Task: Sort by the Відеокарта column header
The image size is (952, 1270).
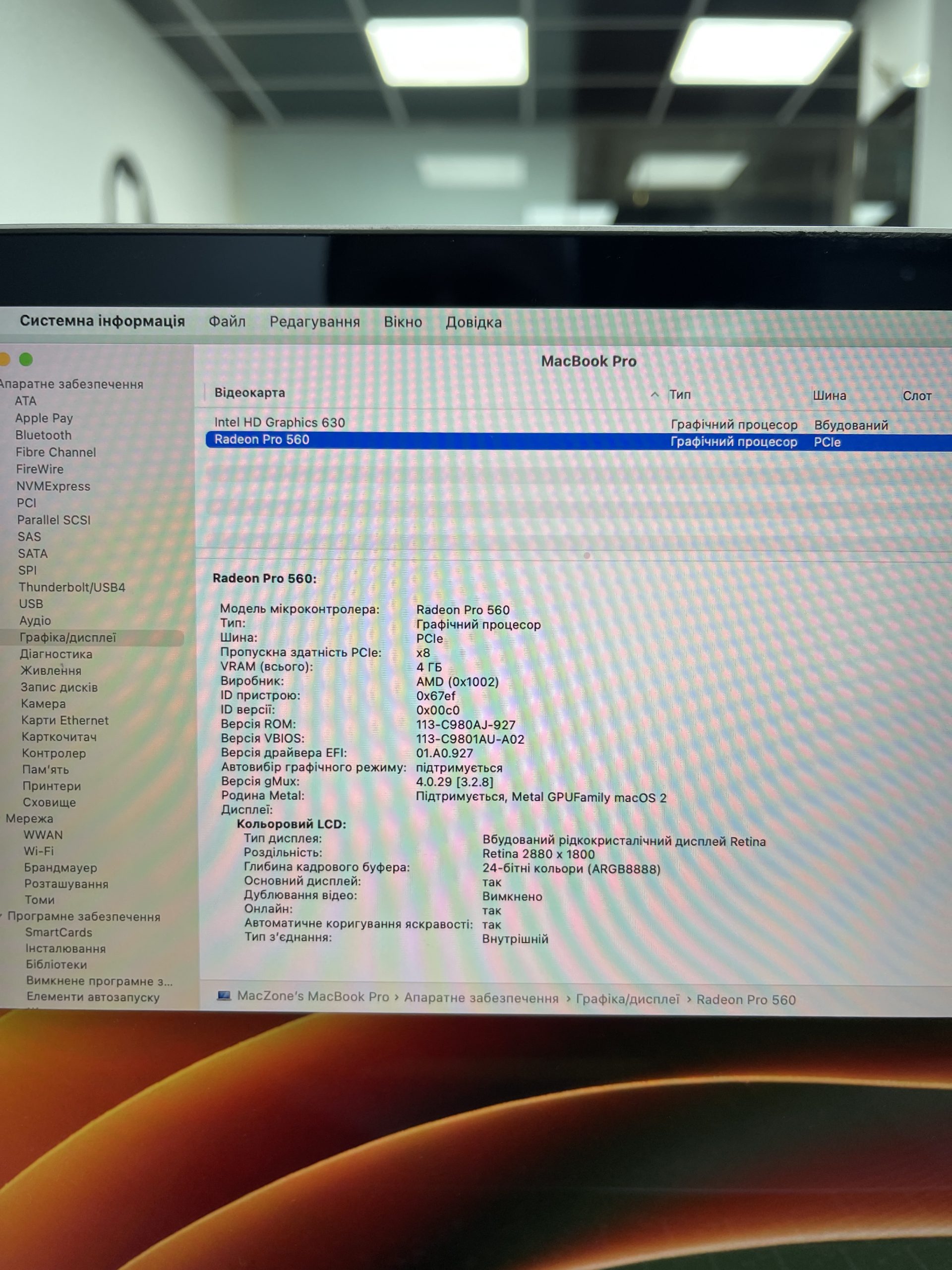Action: pos(249,393)
